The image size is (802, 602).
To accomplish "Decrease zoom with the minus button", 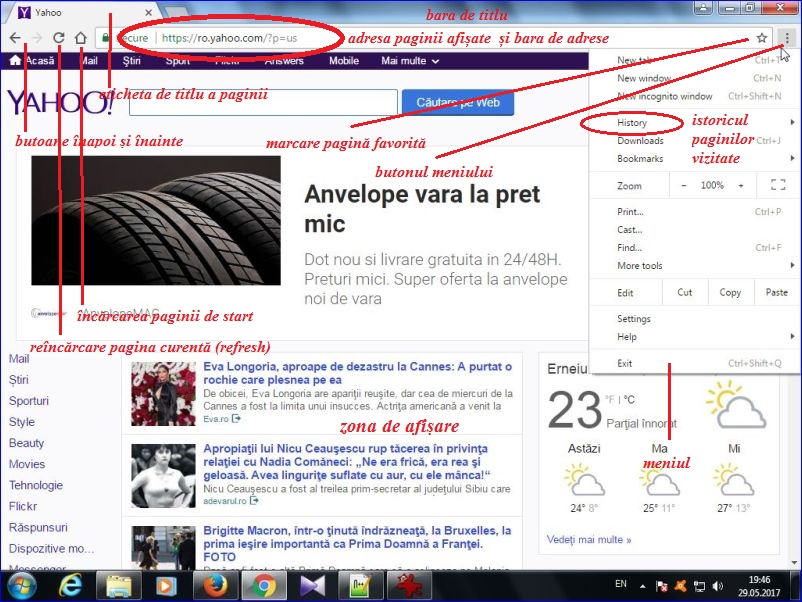I will [684, 186].
